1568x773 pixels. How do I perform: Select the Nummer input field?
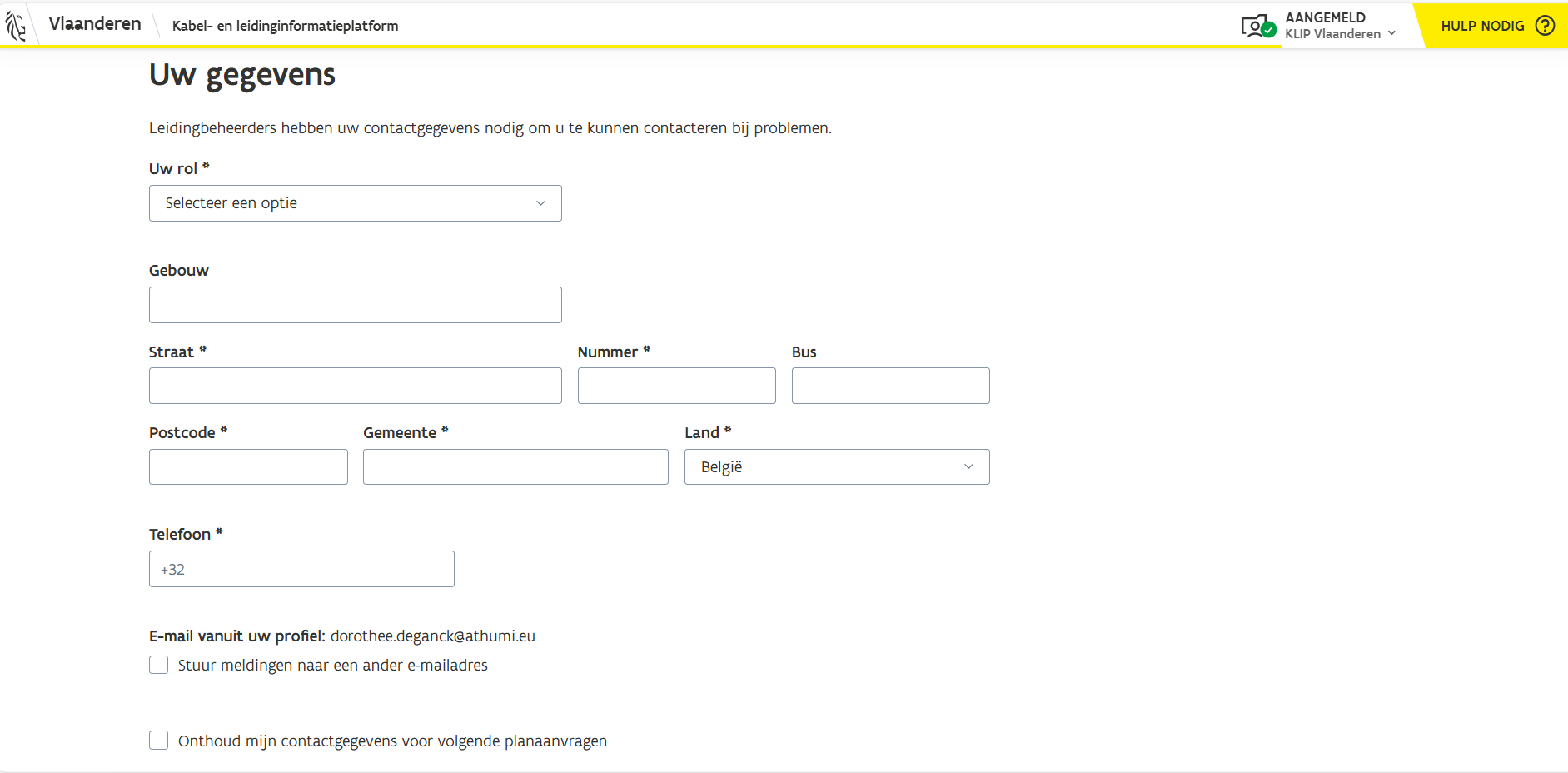pos(676,386)
